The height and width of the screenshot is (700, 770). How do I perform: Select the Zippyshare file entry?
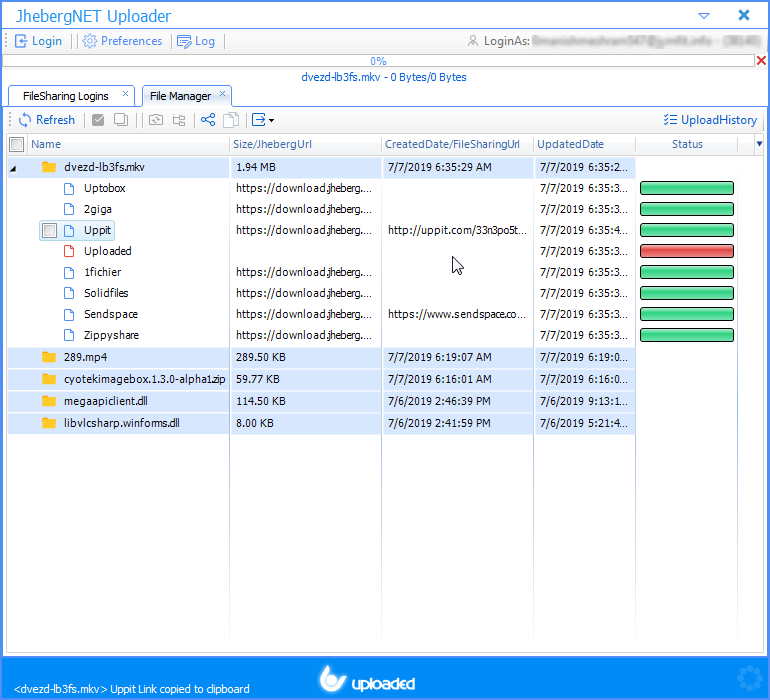click(111, 336)
